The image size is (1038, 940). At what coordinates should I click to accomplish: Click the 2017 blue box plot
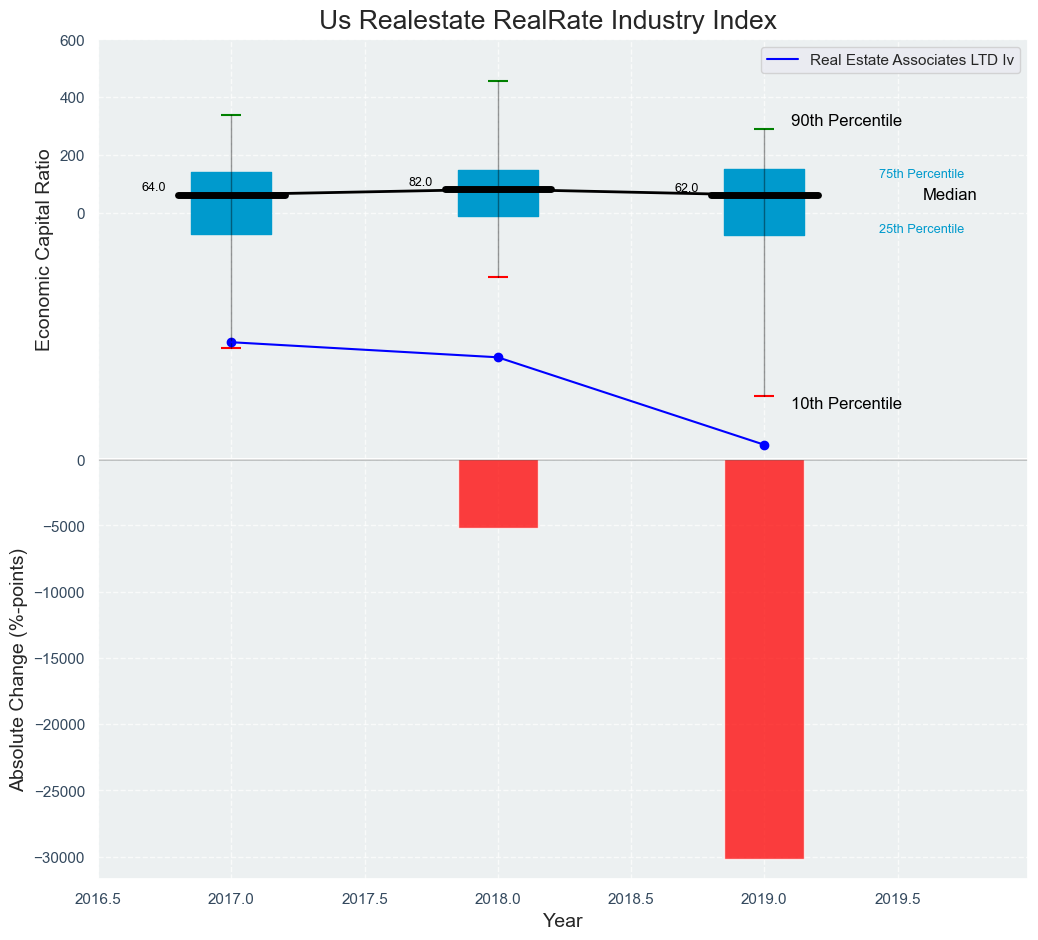[231, 215]
